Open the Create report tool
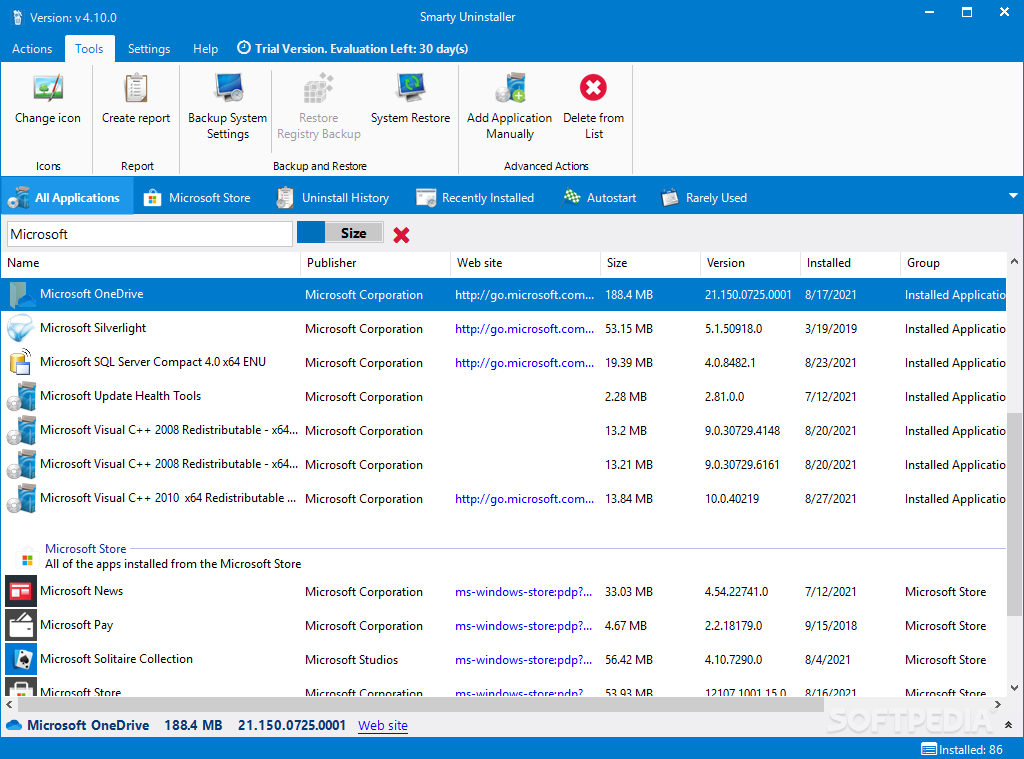 [136, 102]
